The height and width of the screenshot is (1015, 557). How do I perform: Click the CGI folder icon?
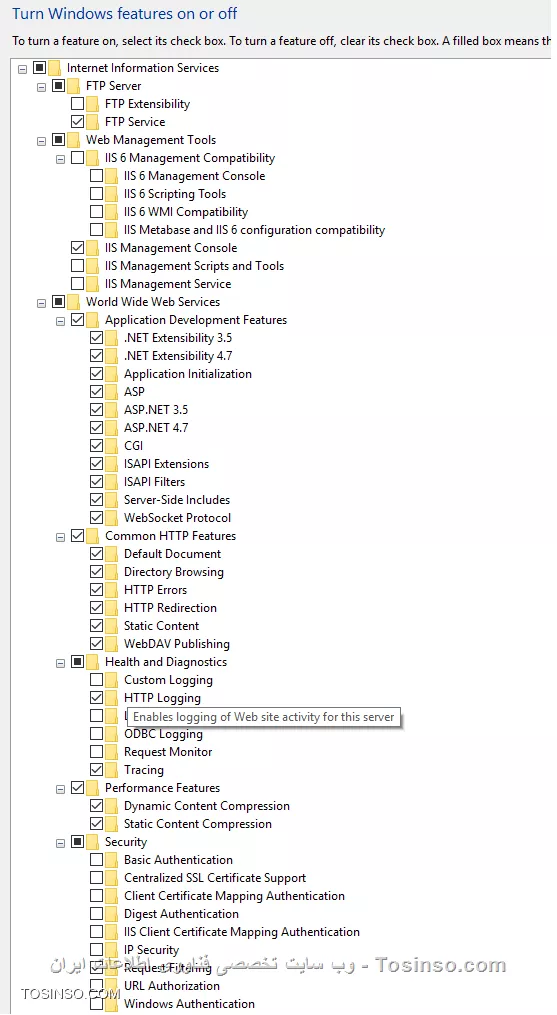point(112,446)
